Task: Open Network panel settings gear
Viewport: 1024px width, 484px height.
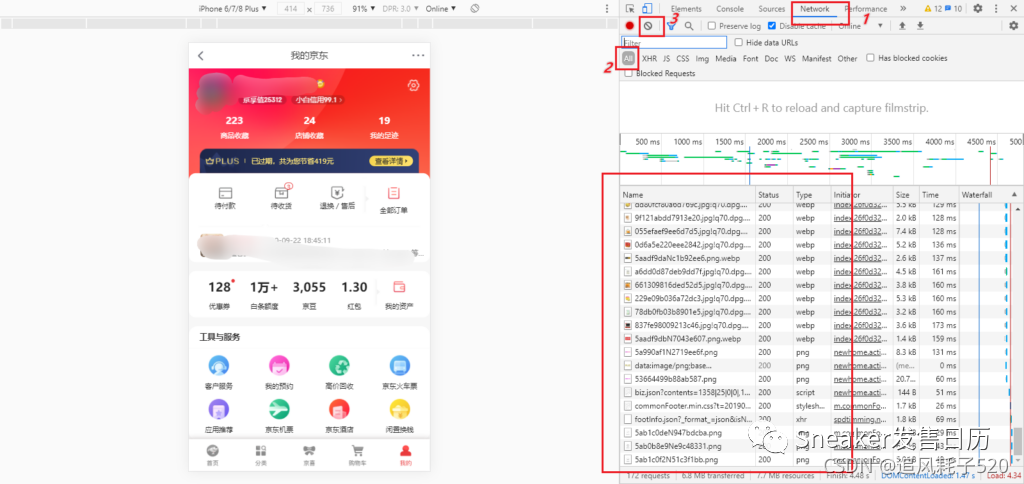Action: (1014, 26)
